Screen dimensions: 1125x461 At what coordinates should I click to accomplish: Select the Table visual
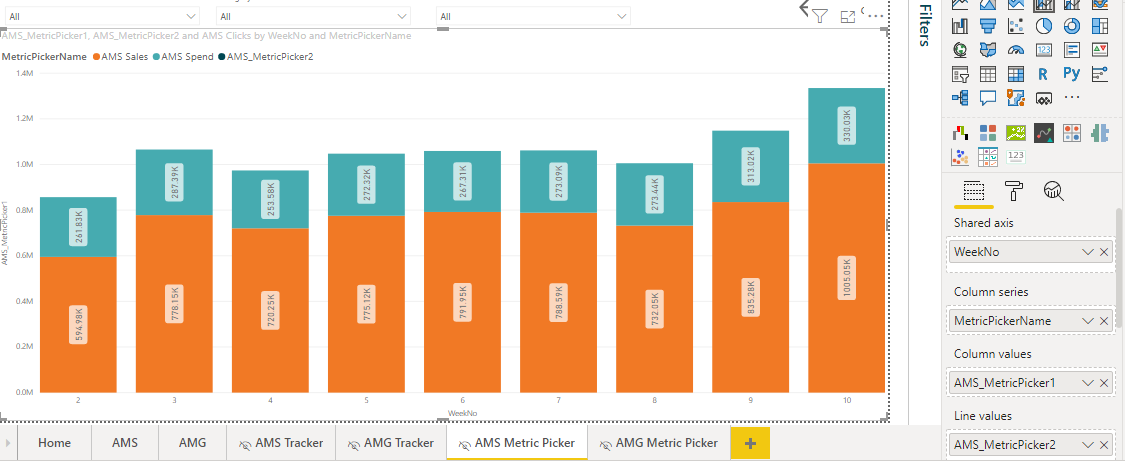click(x=988, y=74)
